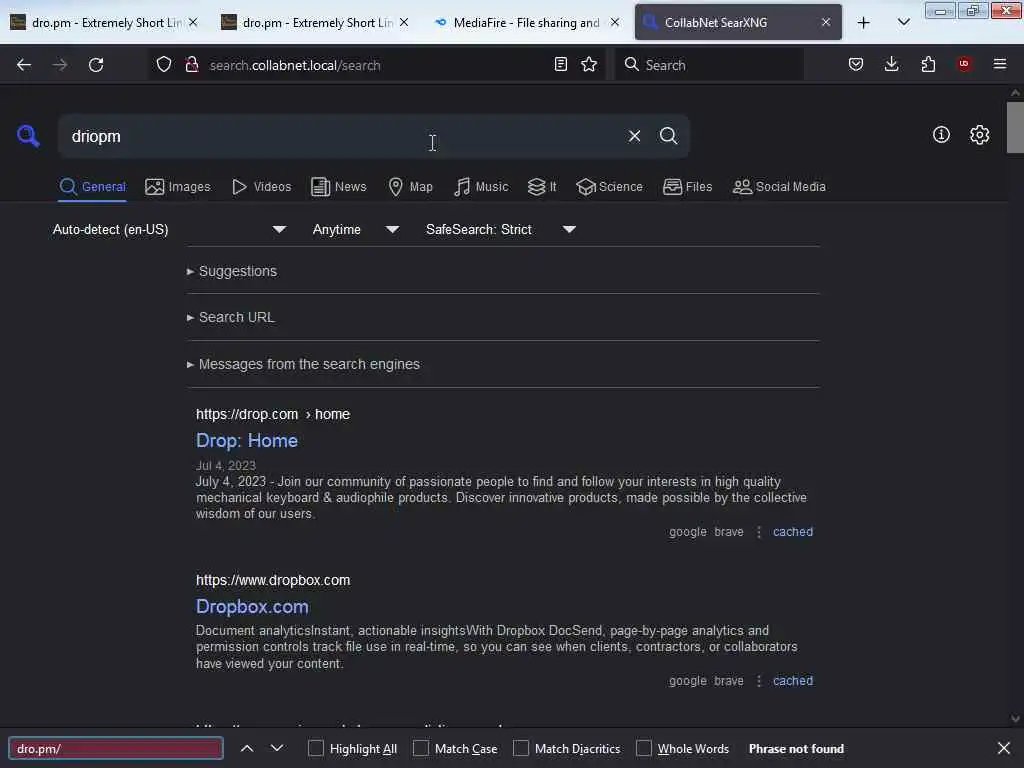Close the find bar
The height and width of the screenshot is (768, 1024).
(1004, 748)
